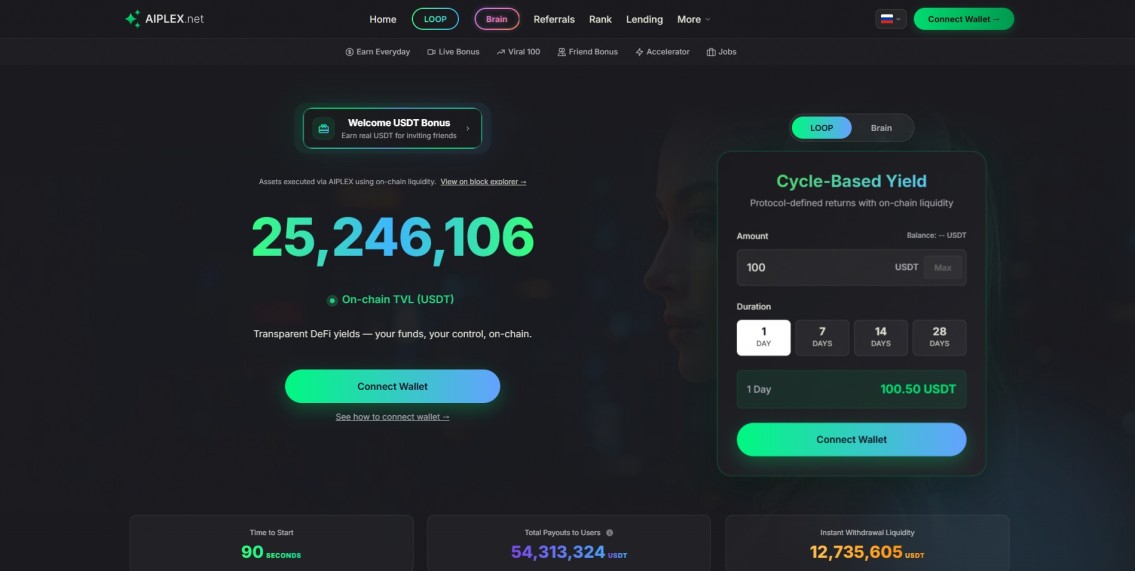The image size is (1135, 571).
Task: Switch yield panel toggle to Brain
Action: coord(881,128)
